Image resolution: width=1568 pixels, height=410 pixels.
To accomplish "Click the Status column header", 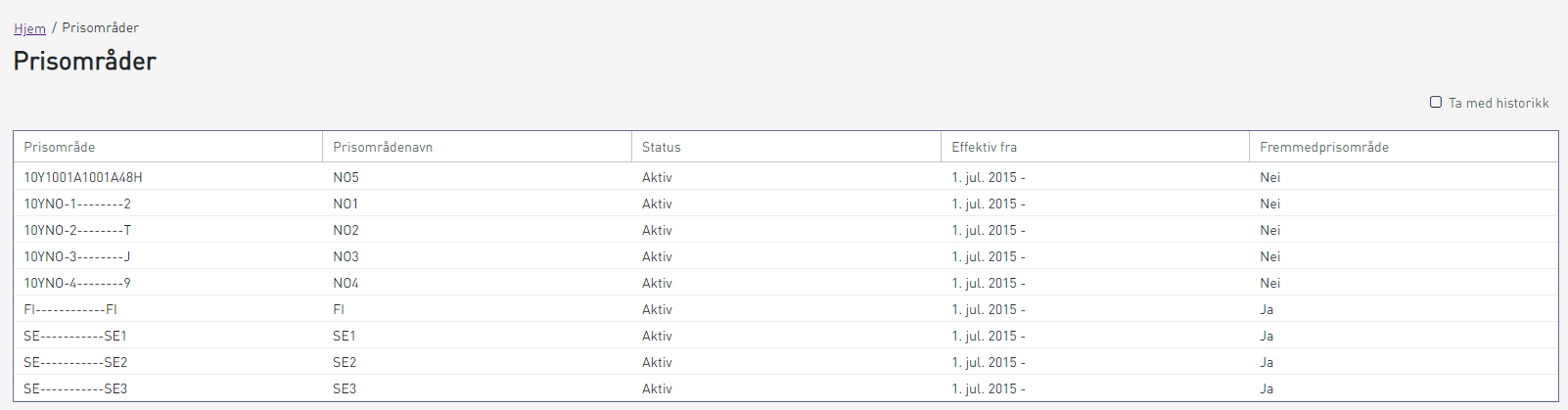I will (x=662, y=147).
